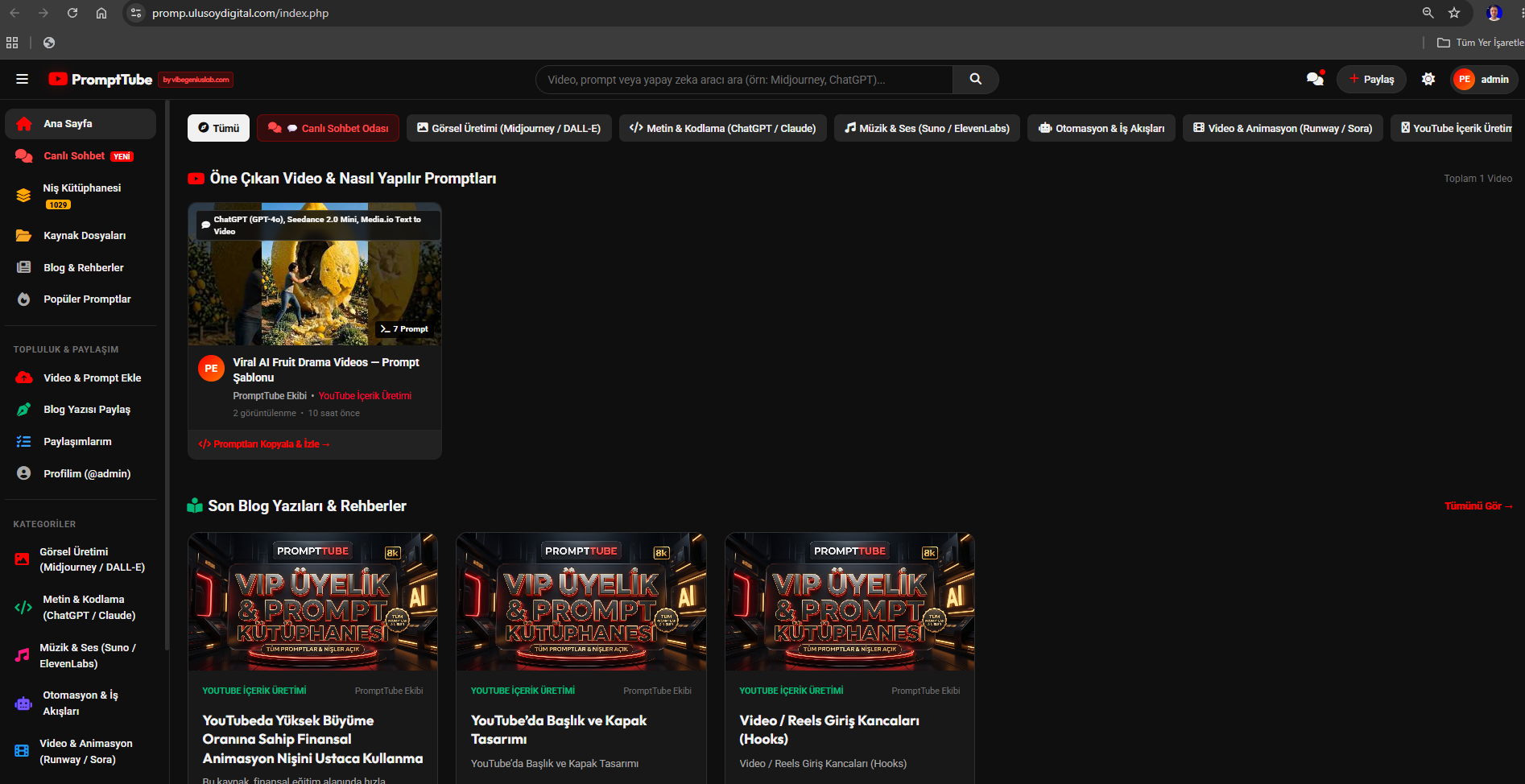
Task: Bookmark this page with star icon
Action: pos(1454,13)
